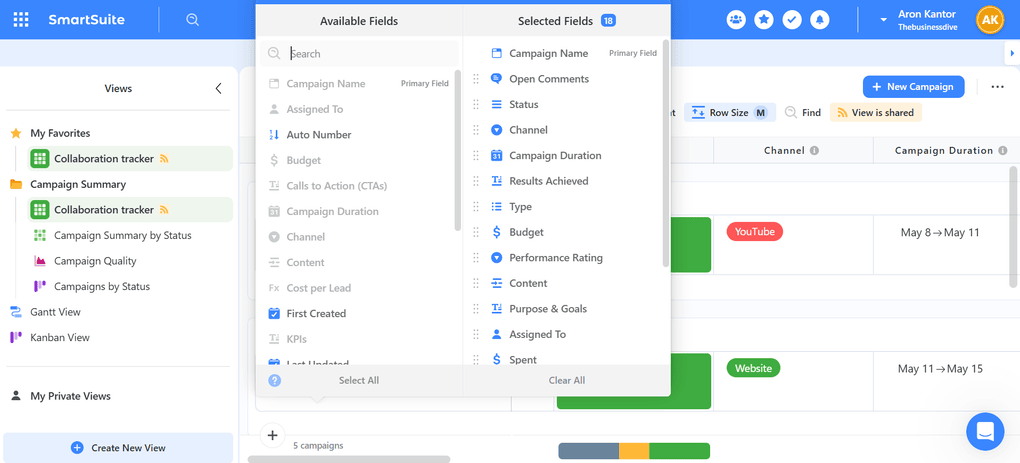Open the chat support bubble
The height and width of the screenshot is (463, 1020).
pos(986,432)
